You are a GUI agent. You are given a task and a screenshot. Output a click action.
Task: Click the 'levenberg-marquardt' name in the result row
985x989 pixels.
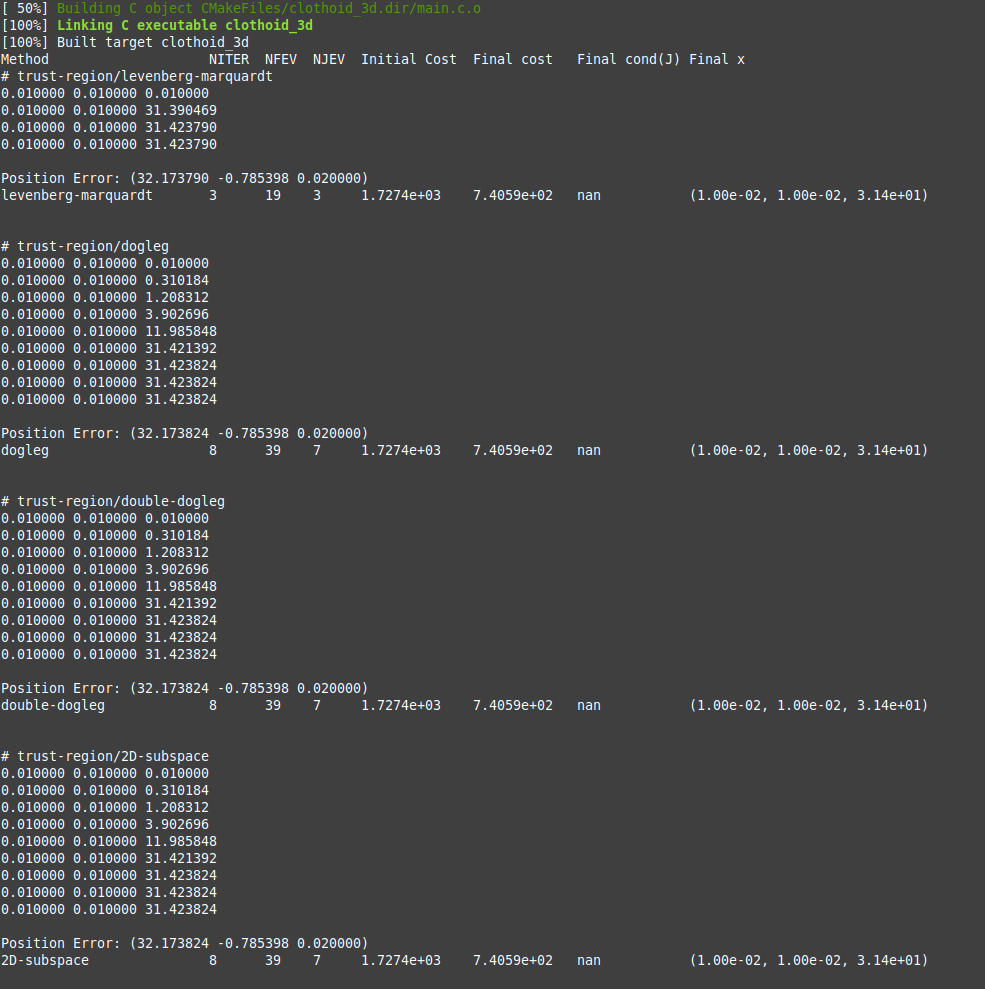click(x=77, y=196)
